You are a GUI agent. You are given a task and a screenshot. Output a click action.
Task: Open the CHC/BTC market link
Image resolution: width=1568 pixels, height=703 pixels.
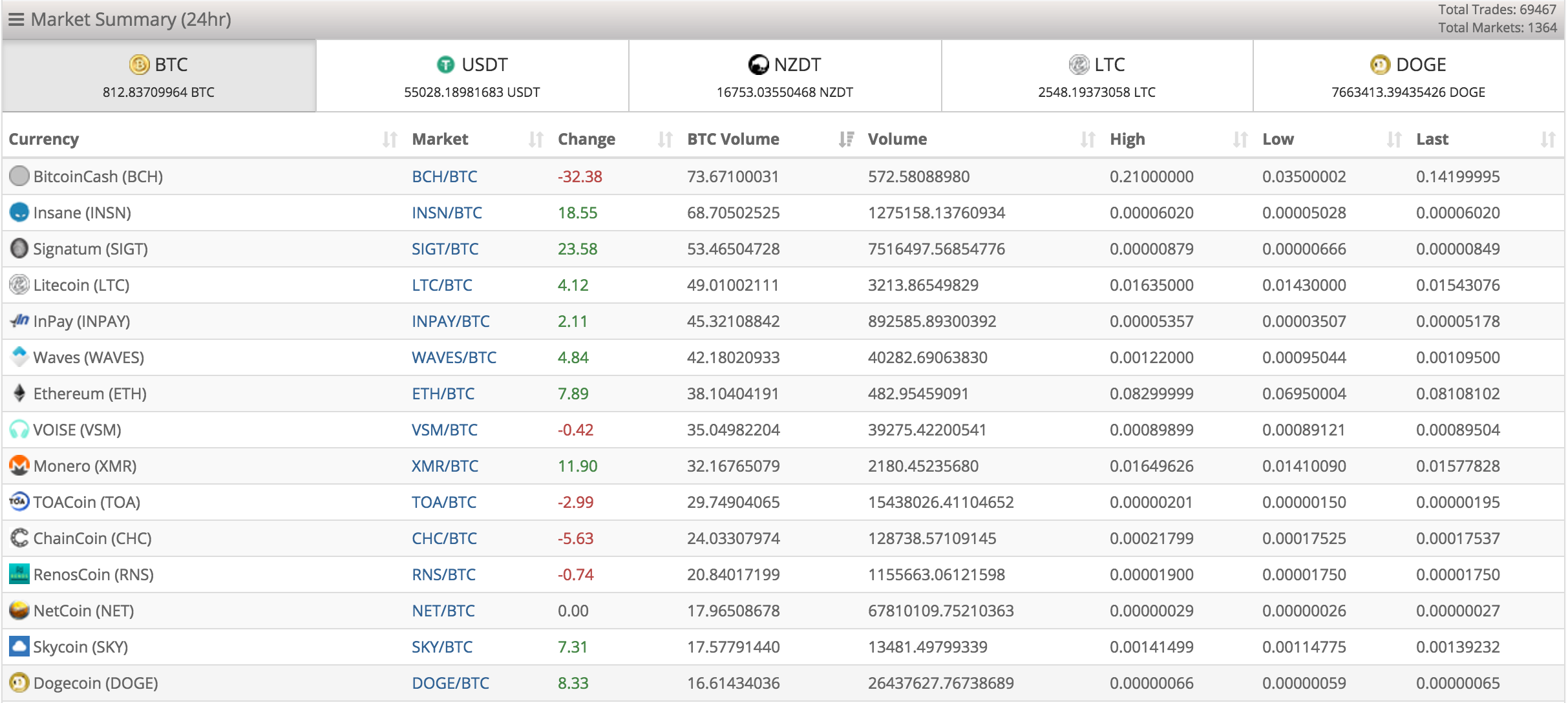pos(445,538)
